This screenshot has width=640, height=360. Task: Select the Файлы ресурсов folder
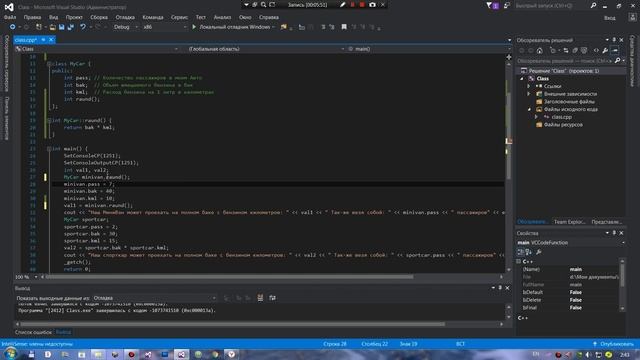point(563,124)
